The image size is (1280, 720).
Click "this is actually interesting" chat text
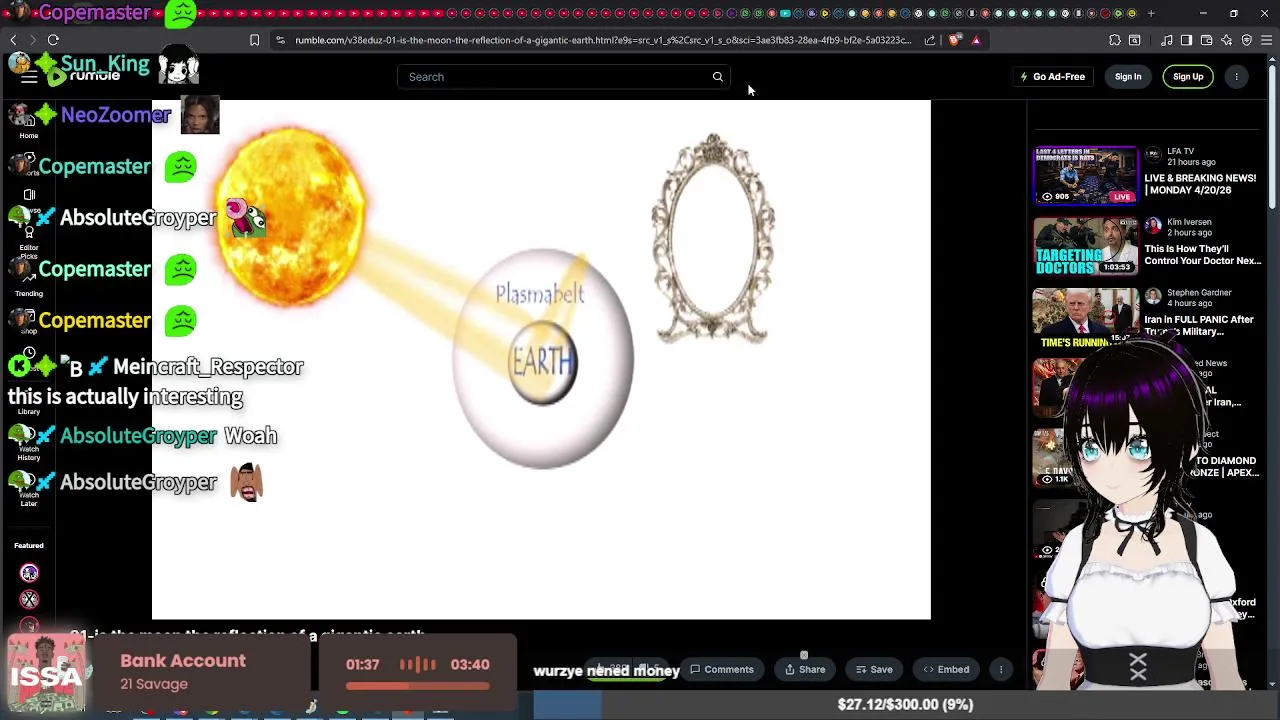(x=126, y=397)
